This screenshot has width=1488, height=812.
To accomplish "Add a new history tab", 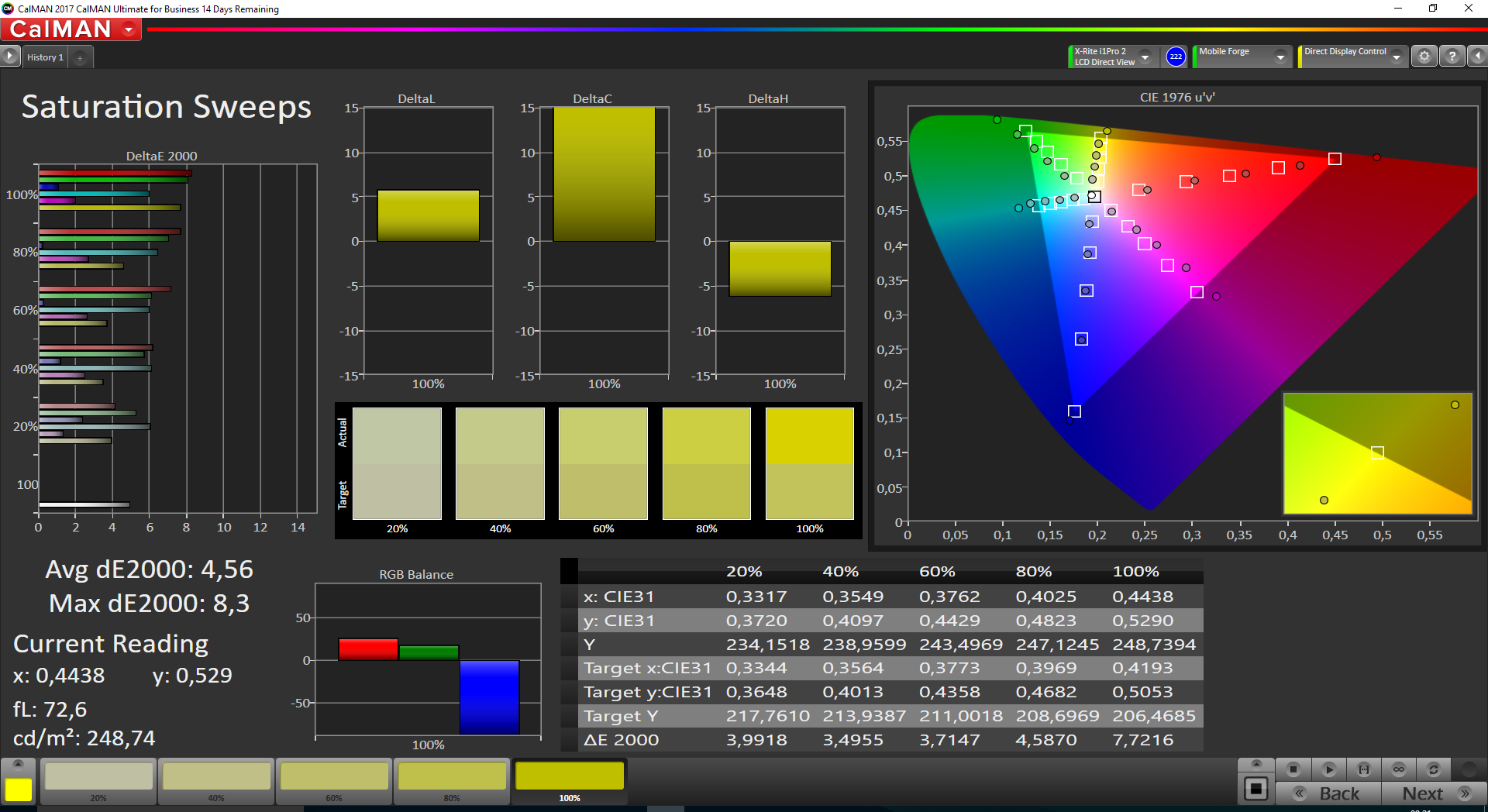I will click(x=80, y=57).
